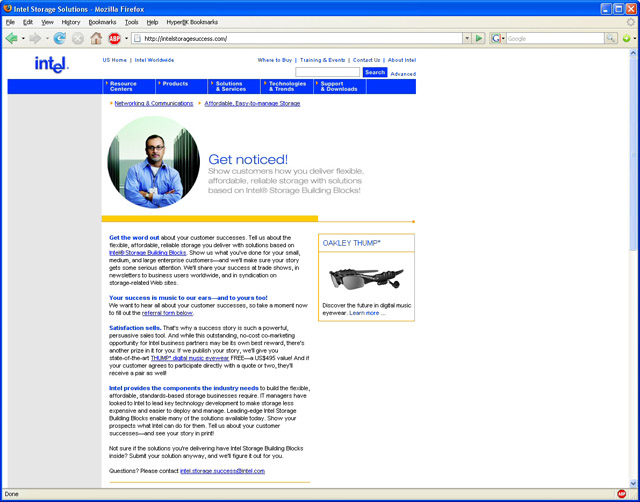640x502 pixels.
Task: Focus the Google search box
Action: 555,38
